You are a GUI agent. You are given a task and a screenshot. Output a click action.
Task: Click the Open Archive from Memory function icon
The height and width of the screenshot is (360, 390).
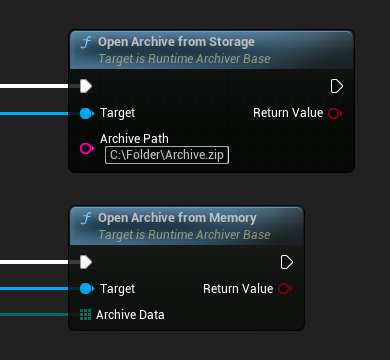pyautogui.click(x=86, y=218)
